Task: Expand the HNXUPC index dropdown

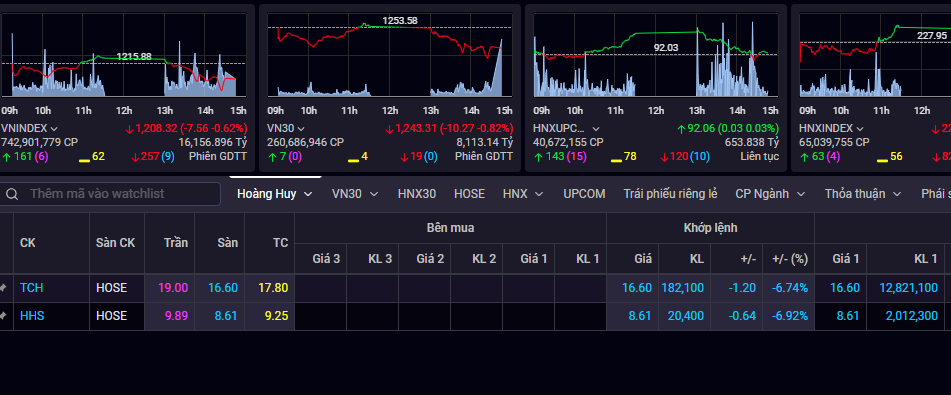Action: (x=596, y=129)
